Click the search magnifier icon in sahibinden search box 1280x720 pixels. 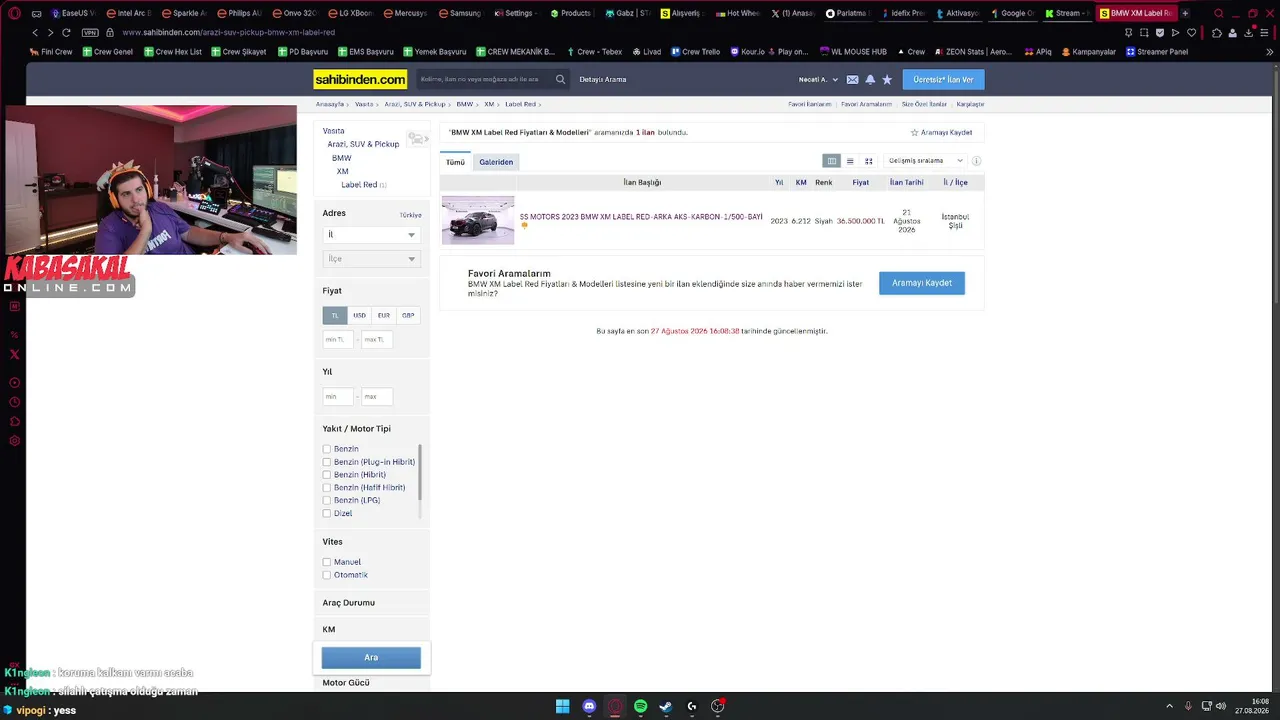pos(560,79)
